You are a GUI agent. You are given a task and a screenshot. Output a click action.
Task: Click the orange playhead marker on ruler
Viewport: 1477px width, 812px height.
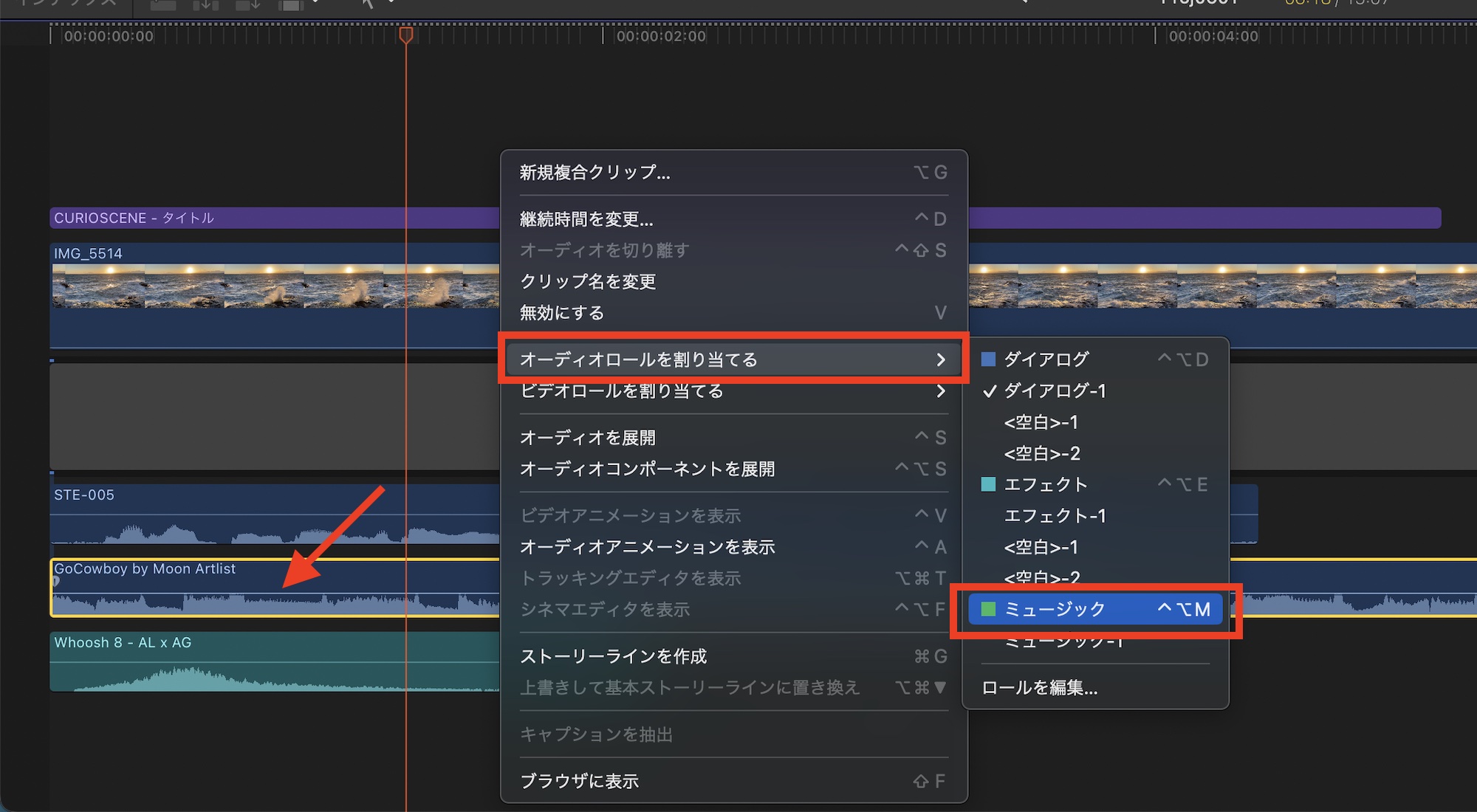(x=405, y=34)
